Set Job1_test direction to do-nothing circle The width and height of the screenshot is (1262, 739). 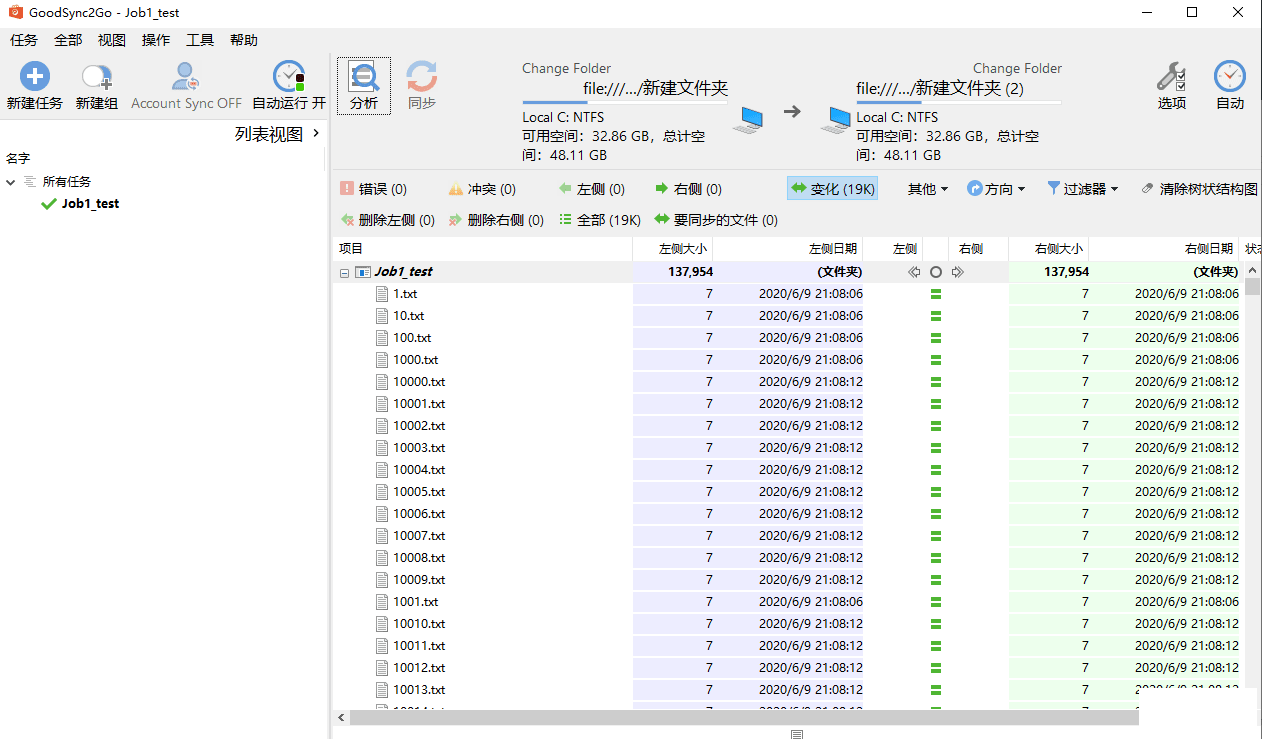[x=936, y=272]
